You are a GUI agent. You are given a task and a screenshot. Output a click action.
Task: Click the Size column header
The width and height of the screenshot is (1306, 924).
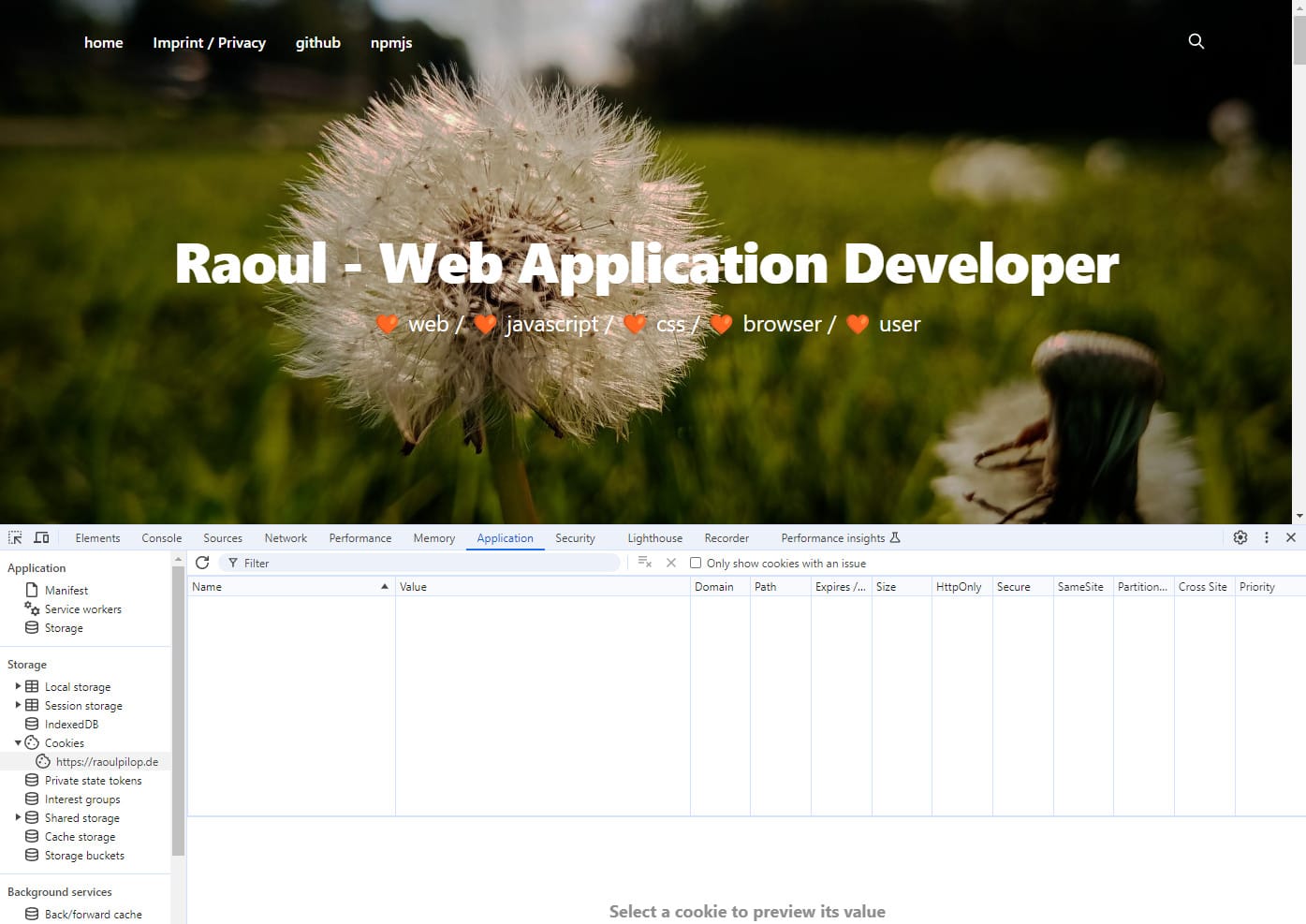click(902, 586)
